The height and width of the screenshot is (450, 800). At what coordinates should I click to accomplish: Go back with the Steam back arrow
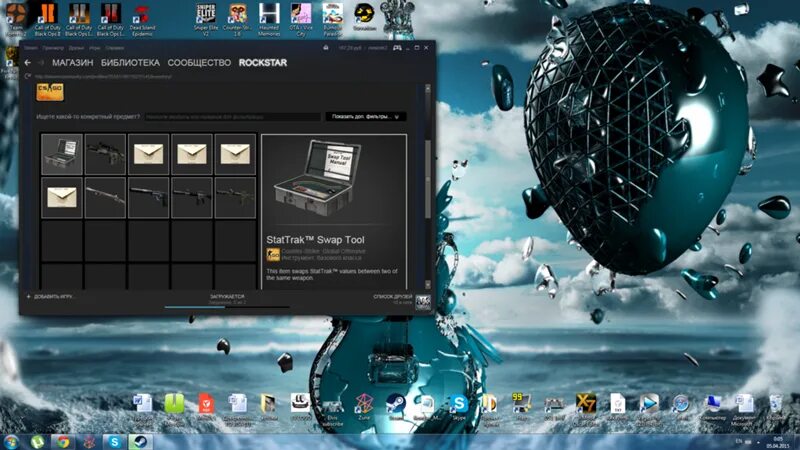point(28,63)
